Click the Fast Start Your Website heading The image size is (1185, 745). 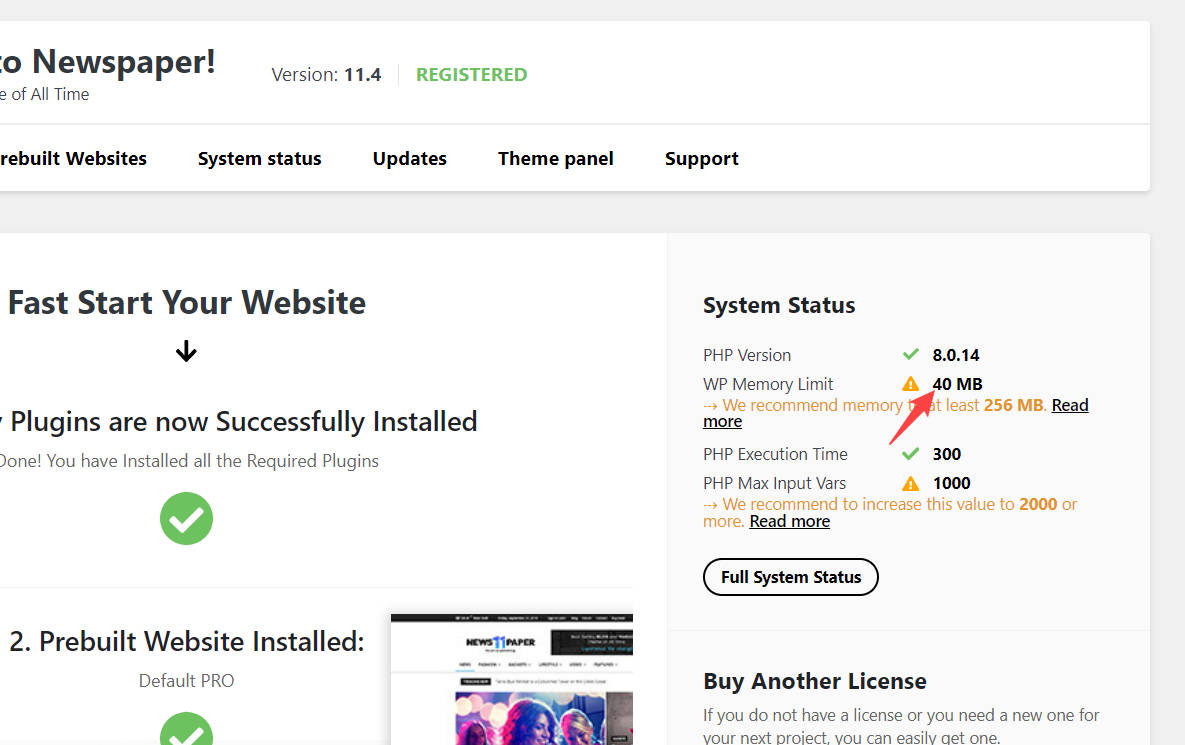[x=187, y=303]
